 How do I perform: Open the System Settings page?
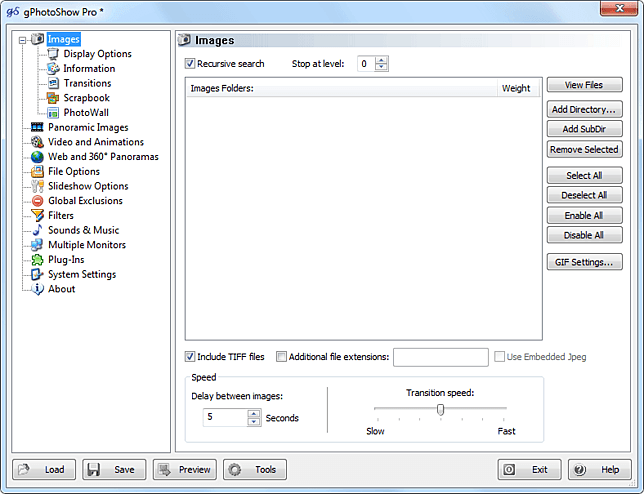[x=82, y=274]
